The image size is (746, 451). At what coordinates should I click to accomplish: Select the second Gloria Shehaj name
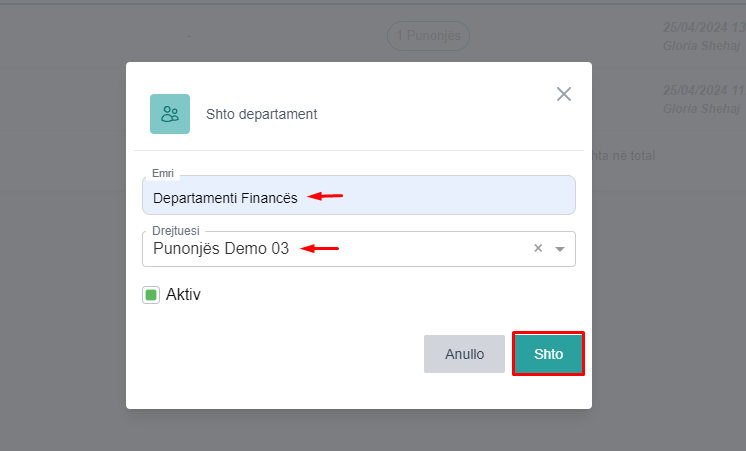click(701, 108)
